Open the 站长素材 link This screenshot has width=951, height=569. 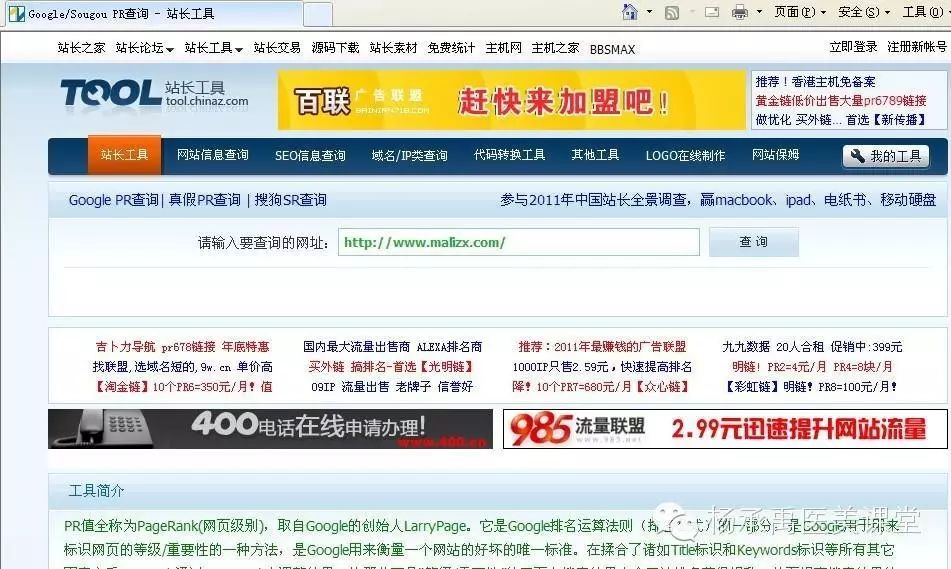point(394,48)
